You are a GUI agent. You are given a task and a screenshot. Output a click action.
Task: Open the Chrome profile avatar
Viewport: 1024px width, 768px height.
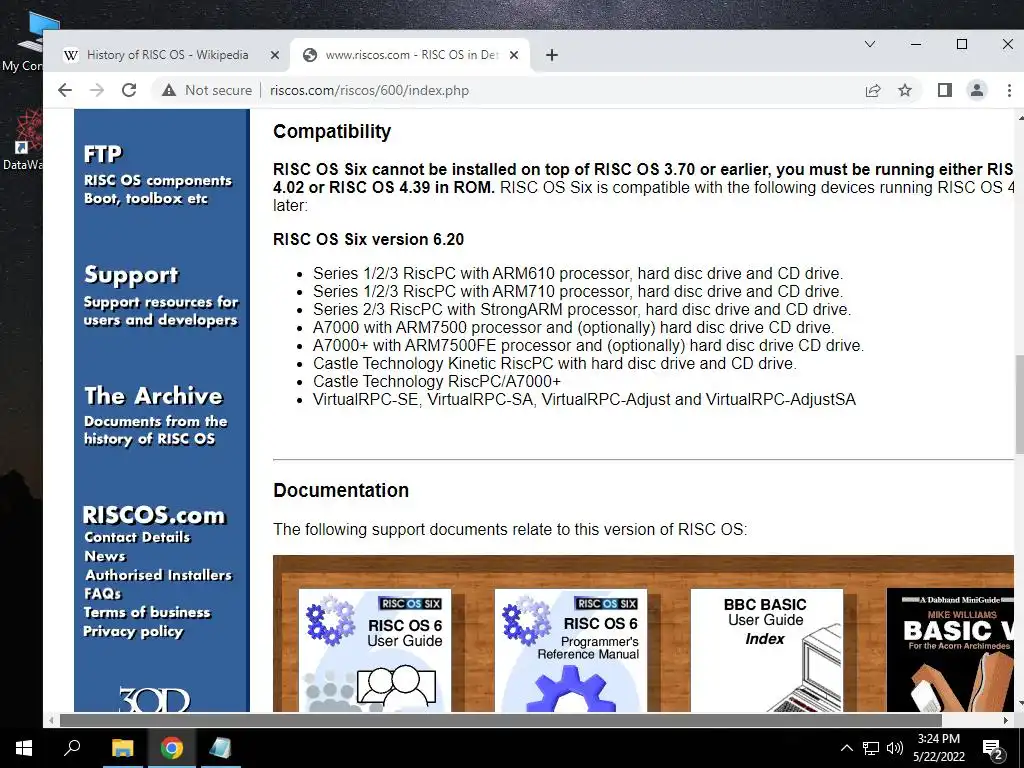click(976, 90)
